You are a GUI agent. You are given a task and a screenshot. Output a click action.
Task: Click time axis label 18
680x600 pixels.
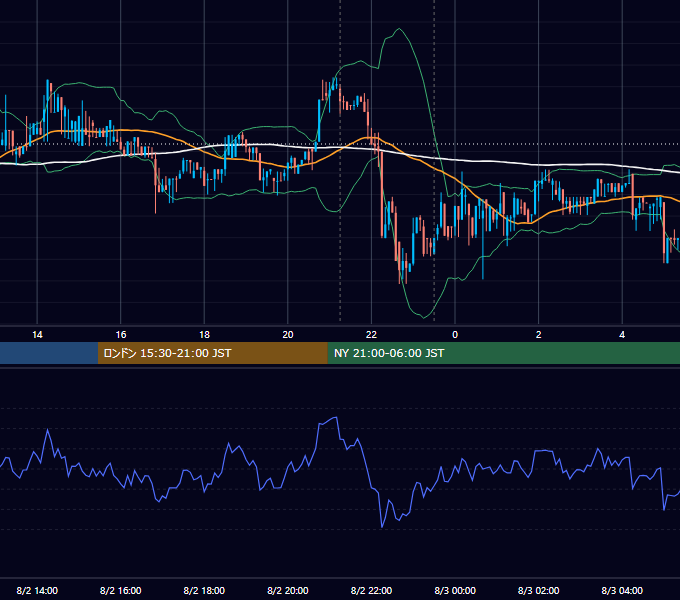point(204,335)
